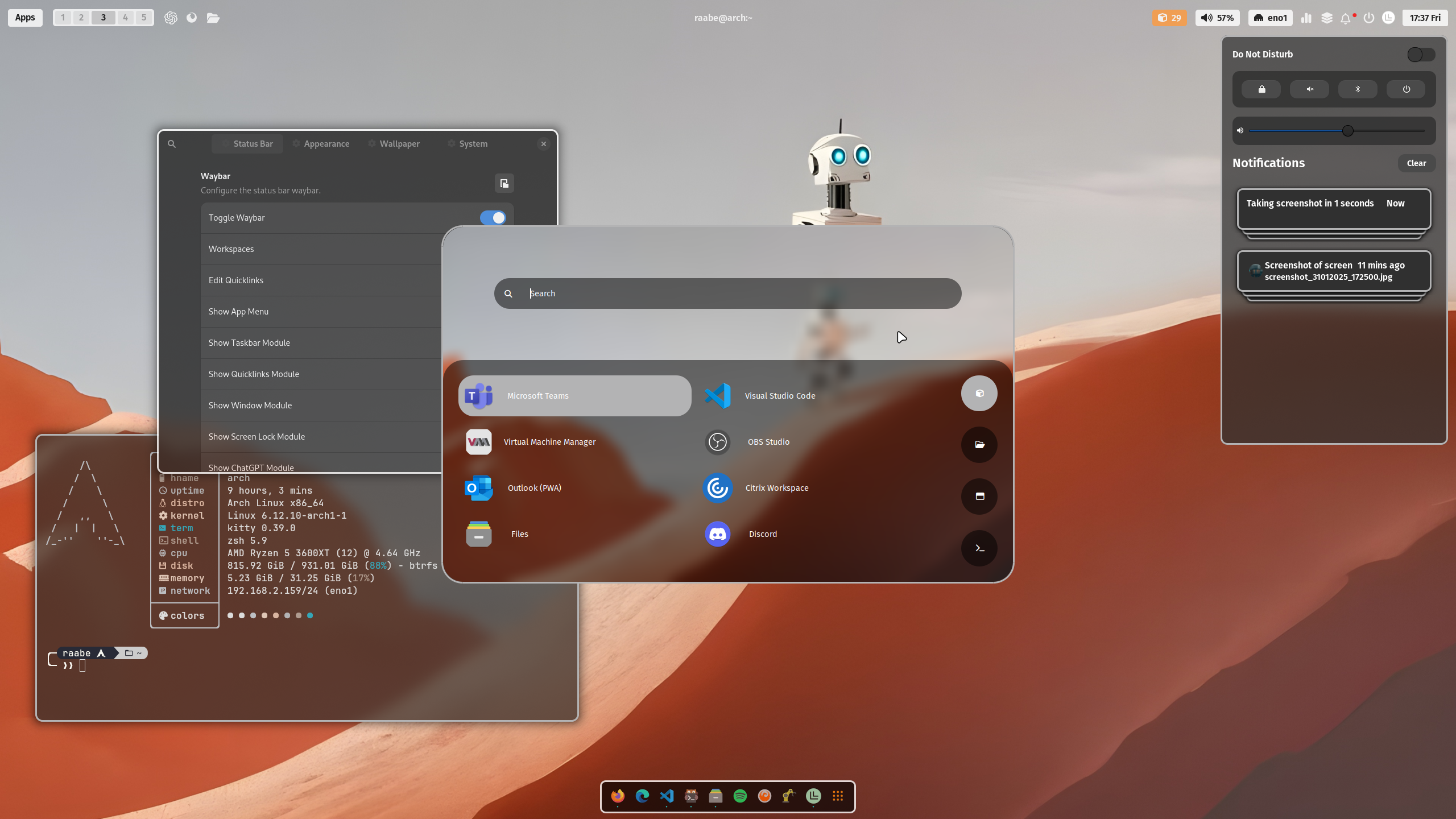
Task: Switch to the Wallpaper tab
Action: click(399, 144)
